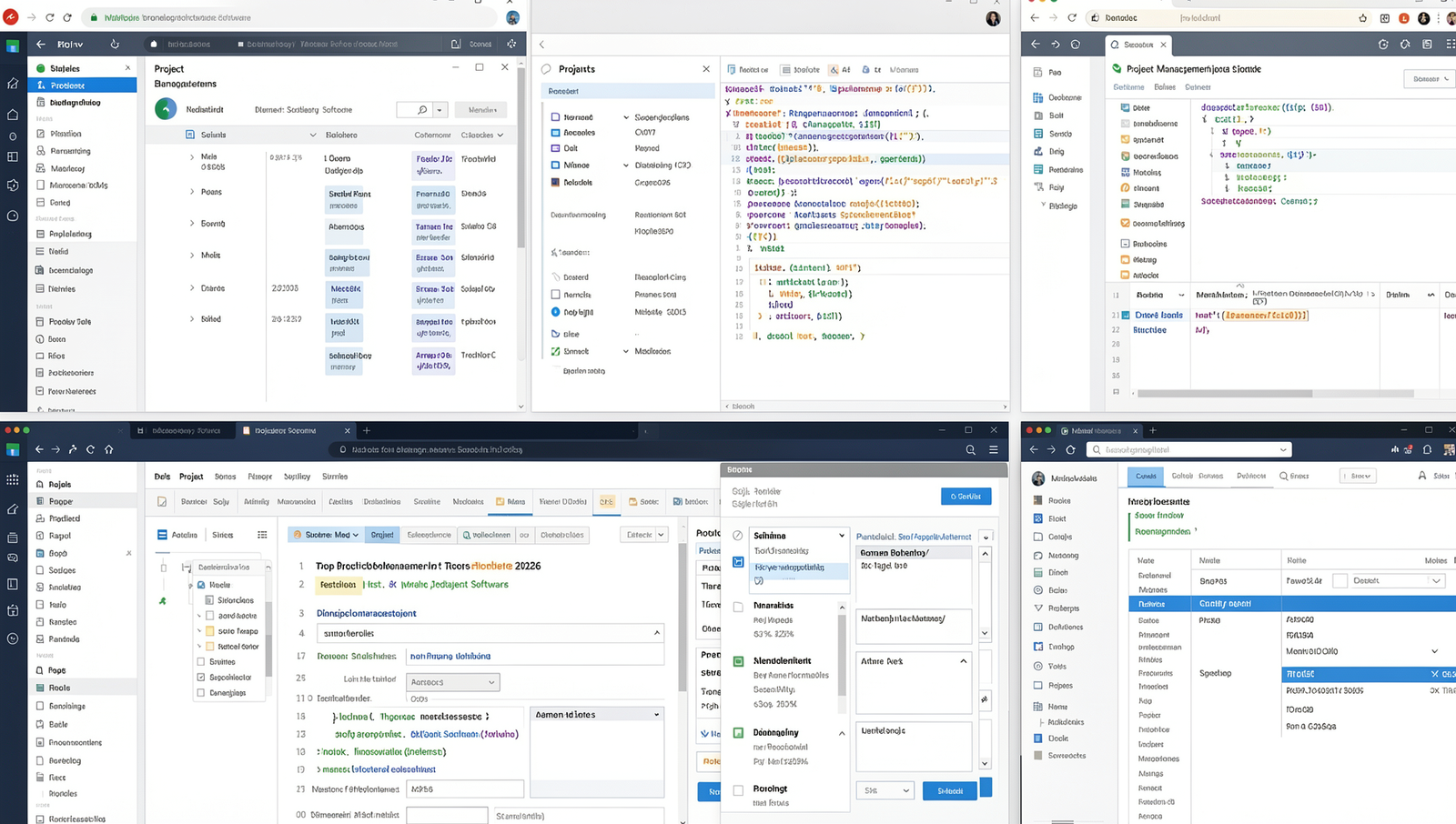Click the document icon at left of Bomıcer toolbar
Viewport: 1456px width, 824px height.
(162, 501)
